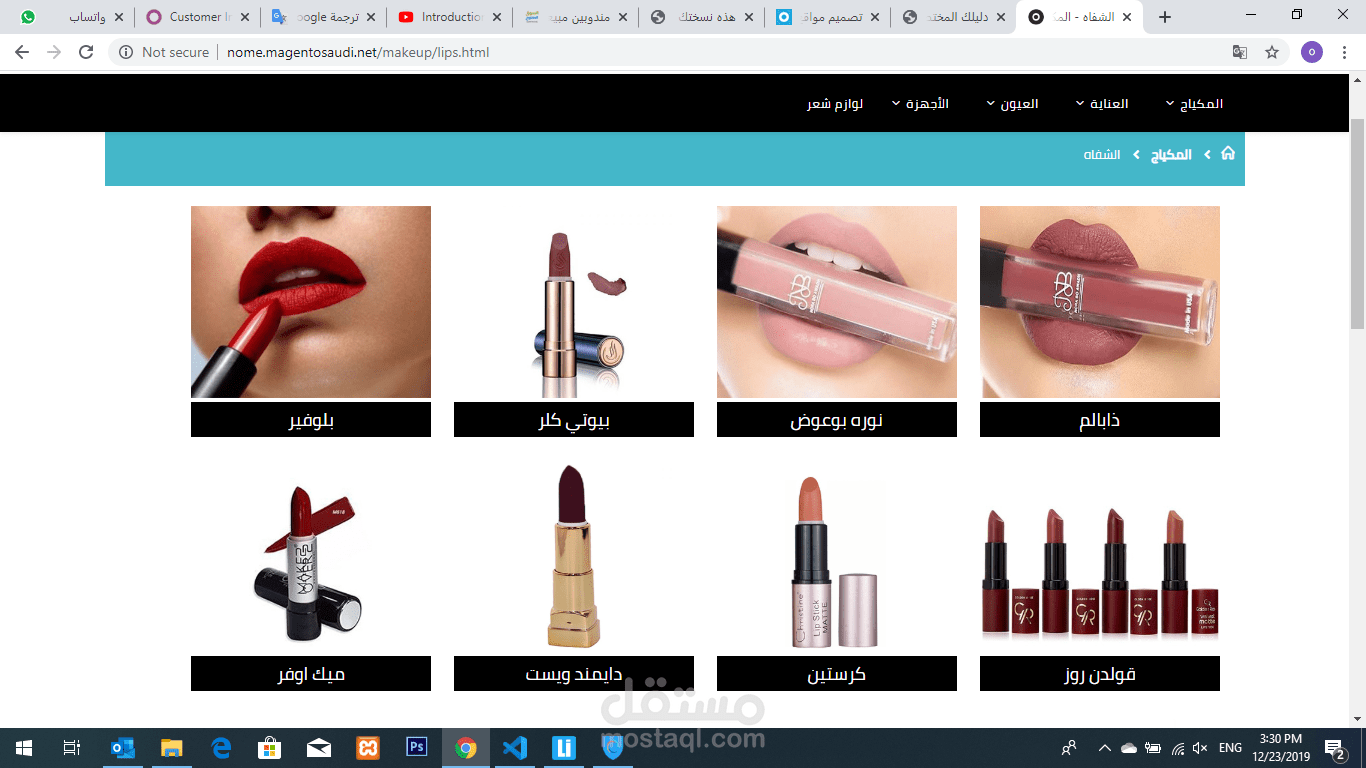
Task: Click the forward navigation arrow
Action: tap(54, 52)
